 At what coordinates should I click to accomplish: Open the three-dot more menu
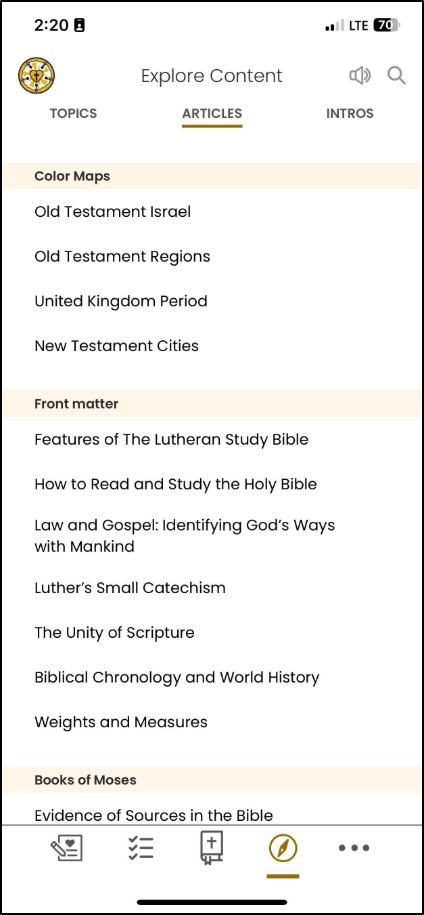tap(354, 848)
